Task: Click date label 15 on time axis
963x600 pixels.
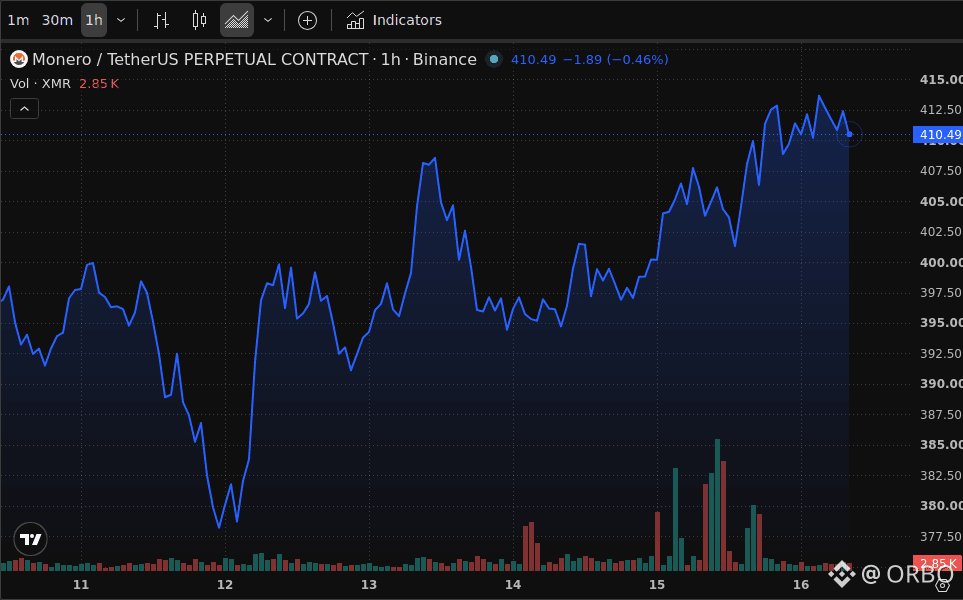Action: point(657,585)
